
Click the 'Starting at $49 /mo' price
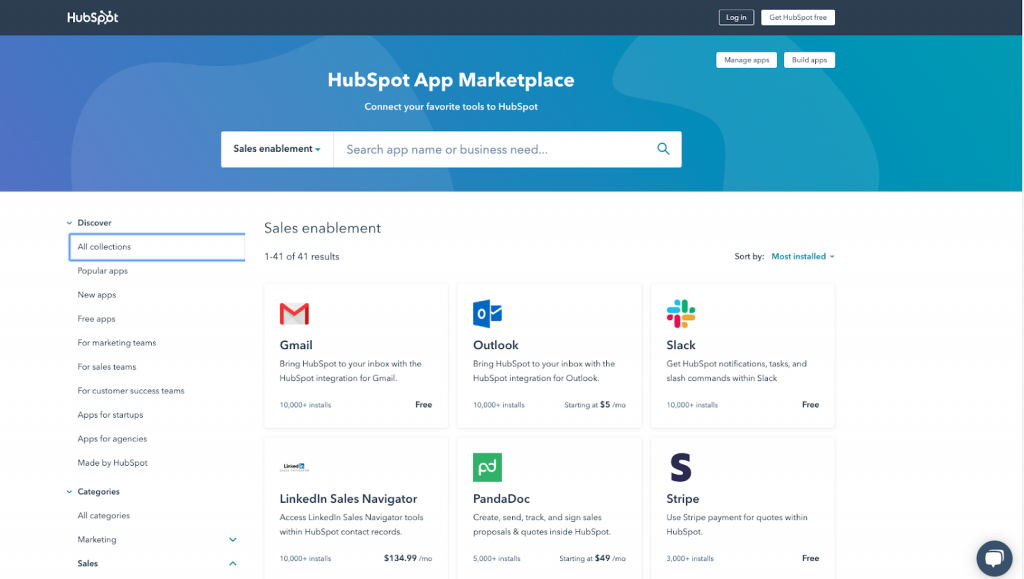[592, 558]
